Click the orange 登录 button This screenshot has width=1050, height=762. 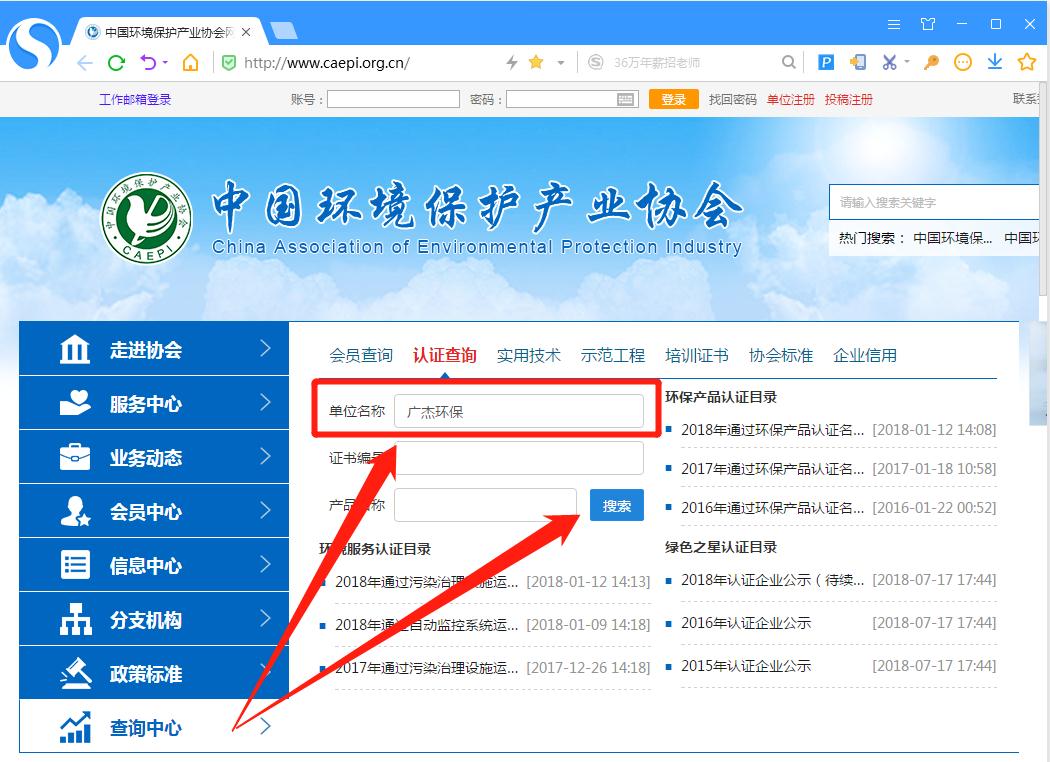pyautogui.click(x=674, y=100)
